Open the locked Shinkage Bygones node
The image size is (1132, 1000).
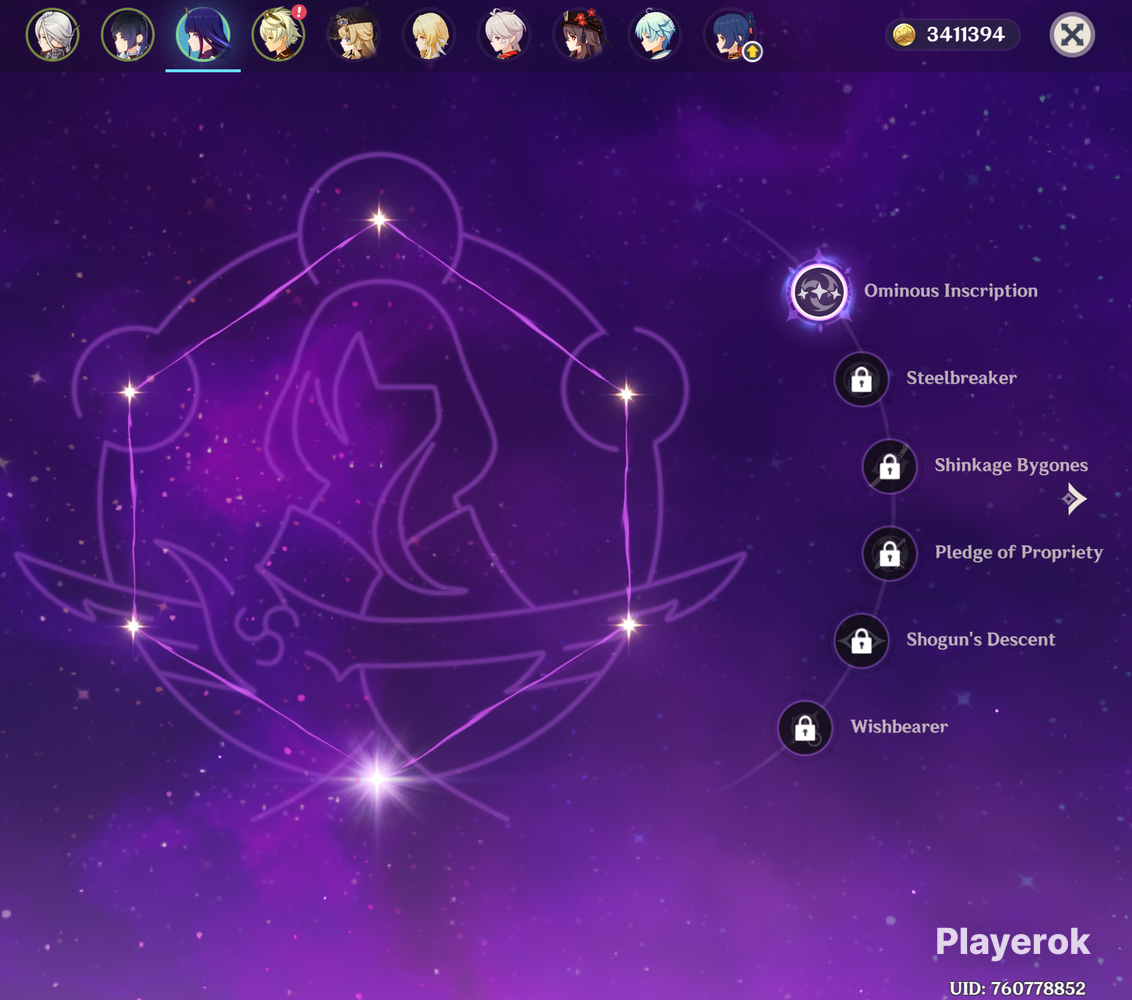click(x=889, y=466)
